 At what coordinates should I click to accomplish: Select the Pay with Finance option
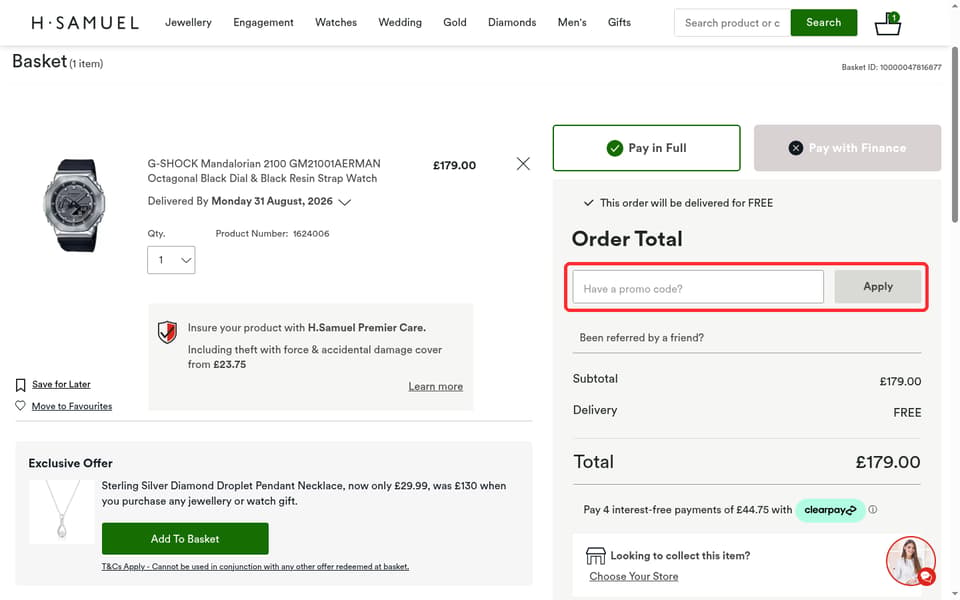[847, 148]
